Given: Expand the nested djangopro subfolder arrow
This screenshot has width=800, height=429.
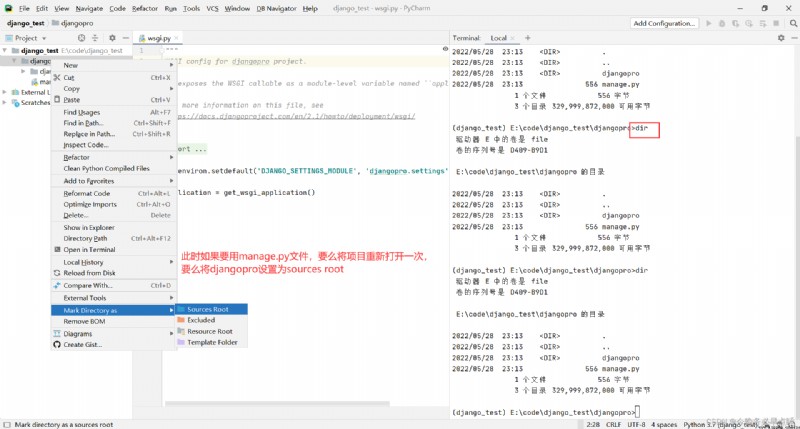Looking at the screenshot, I should pos(23,71).
